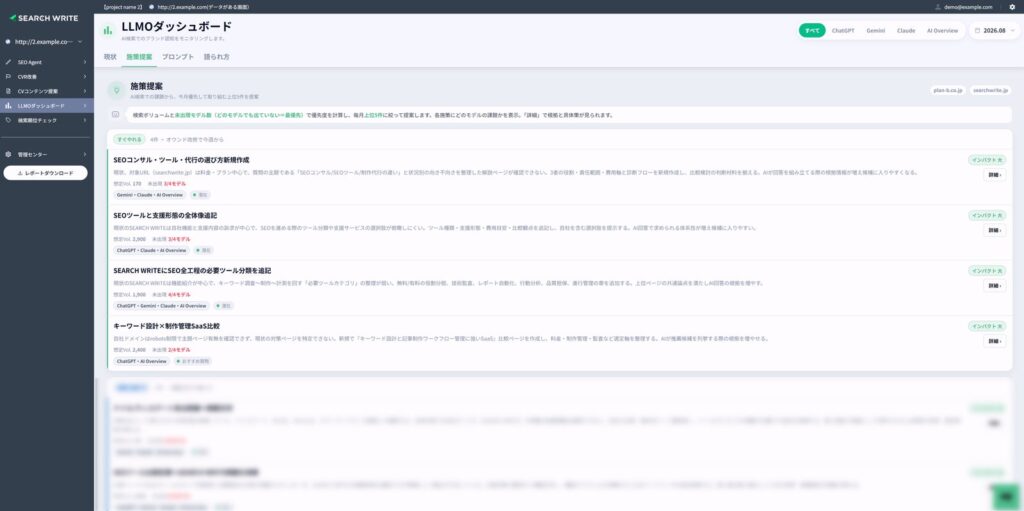Click title キーワード設計×制作管理SaaS比較
This screenshot has height=511, width=1024.
[167, 325]
